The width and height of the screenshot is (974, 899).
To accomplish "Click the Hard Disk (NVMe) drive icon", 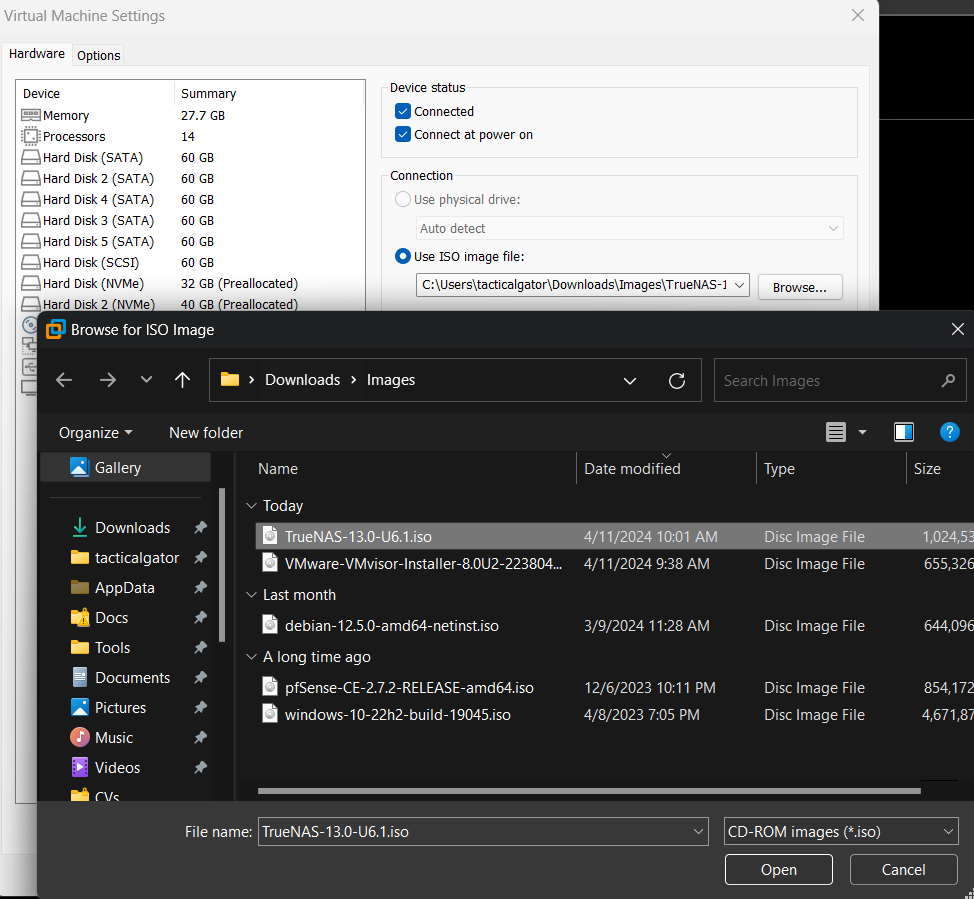I will pos(30,283).
